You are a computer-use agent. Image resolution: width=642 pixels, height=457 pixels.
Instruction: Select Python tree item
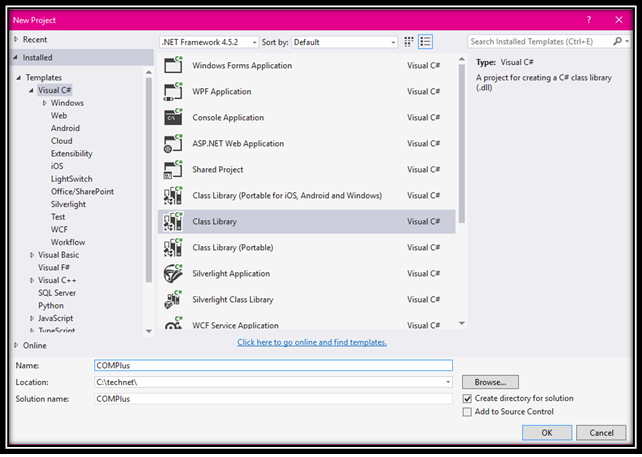pos(51,305)
